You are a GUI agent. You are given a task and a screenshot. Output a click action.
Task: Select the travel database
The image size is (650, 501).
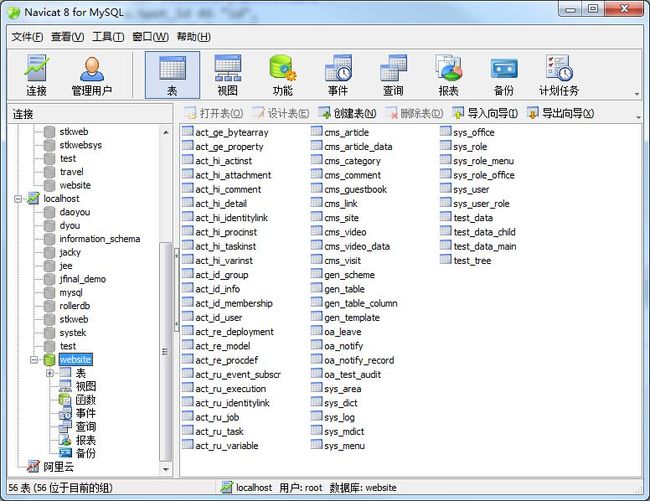click(x=71, y=172)
